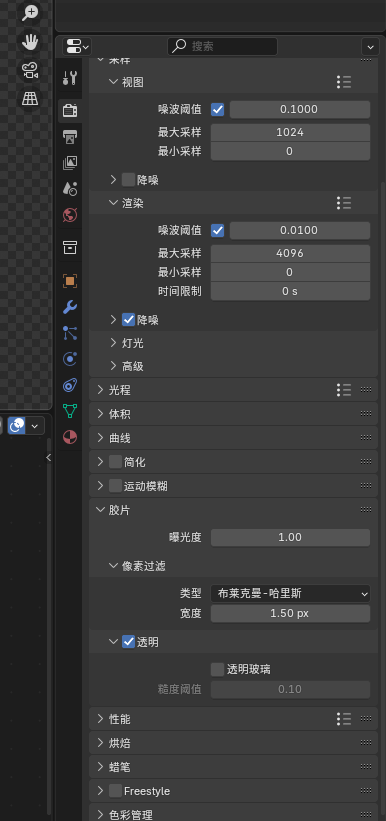Click the viewport zoom magnifier icon

click(x=30, y=13)
